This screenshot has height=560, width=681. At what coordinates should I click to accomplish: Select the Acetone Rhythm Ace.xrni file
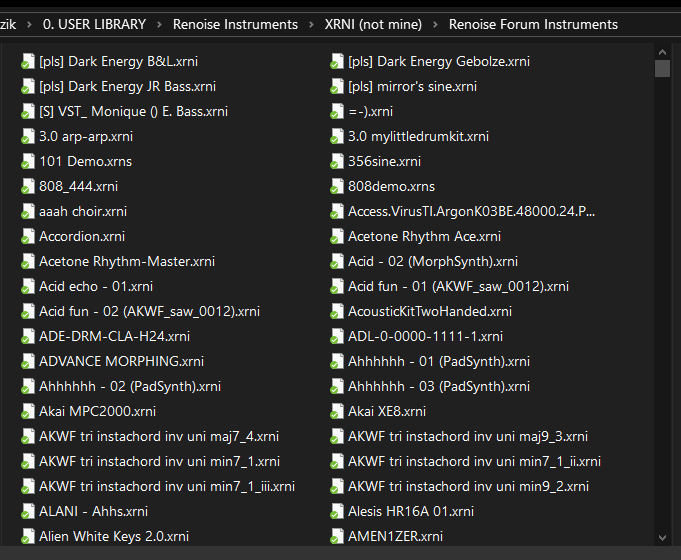click(x=424, y=237)
